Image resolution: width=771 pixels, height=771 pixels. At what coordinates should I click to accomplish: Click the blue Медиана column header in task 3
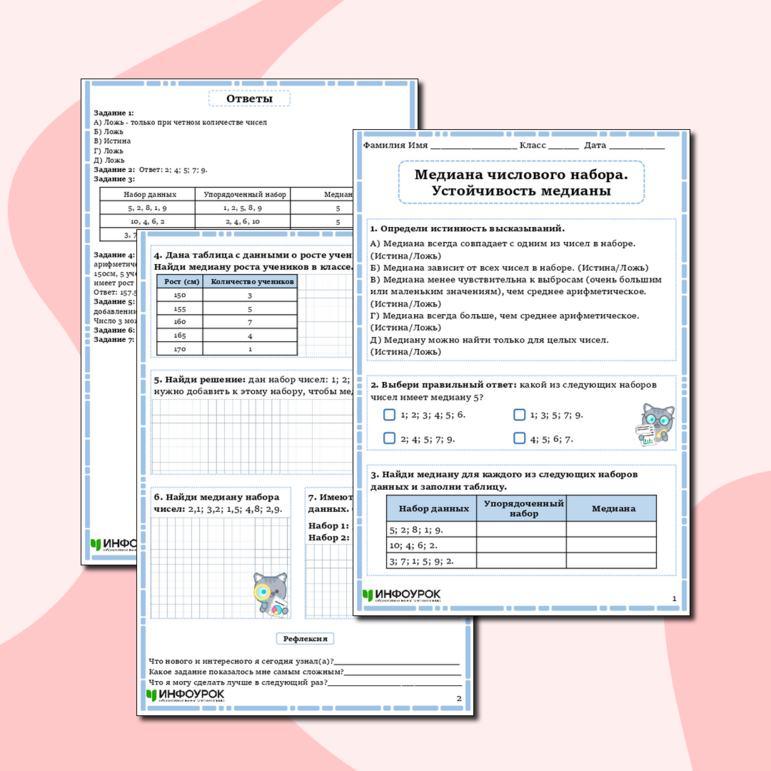612,508
